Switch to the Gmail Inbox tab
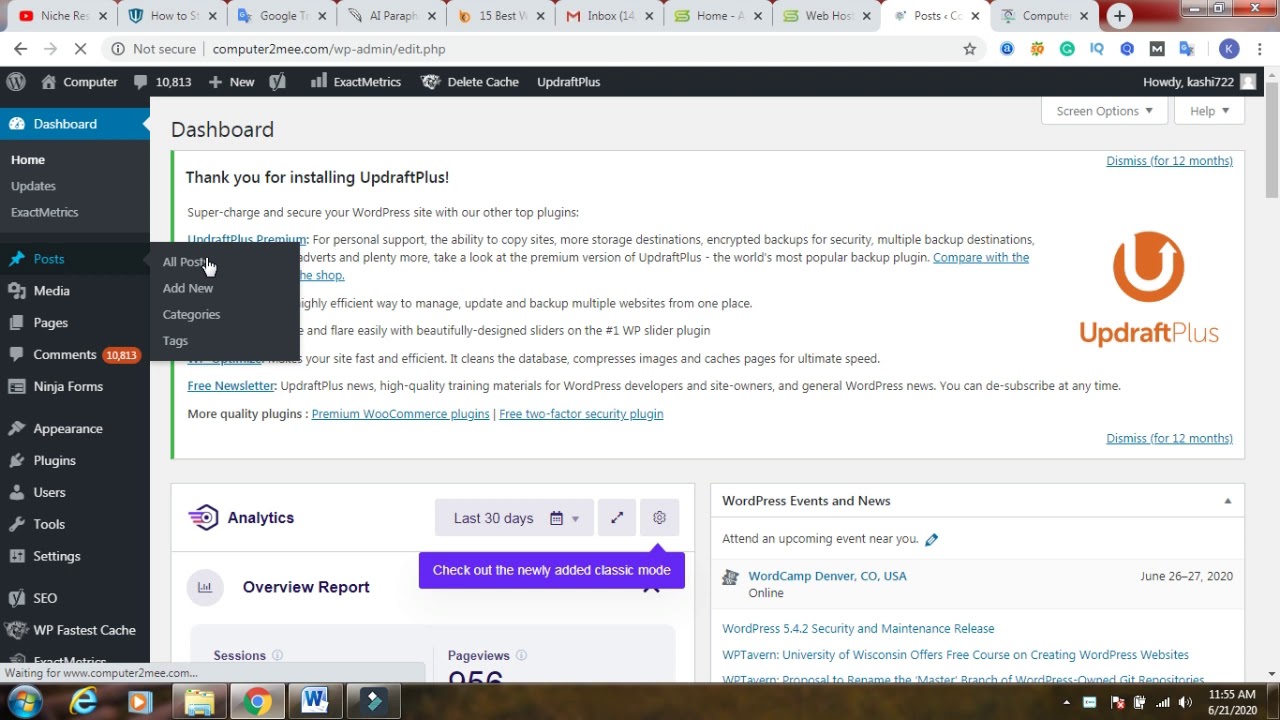Image resolution: width=1280 pixels, height=720 pixels. [609, 16]
